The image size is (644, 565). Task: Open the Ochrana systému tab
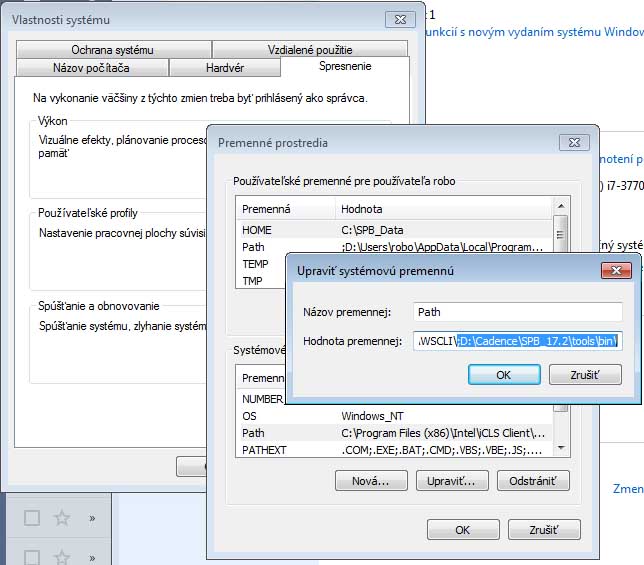(112, 50)
